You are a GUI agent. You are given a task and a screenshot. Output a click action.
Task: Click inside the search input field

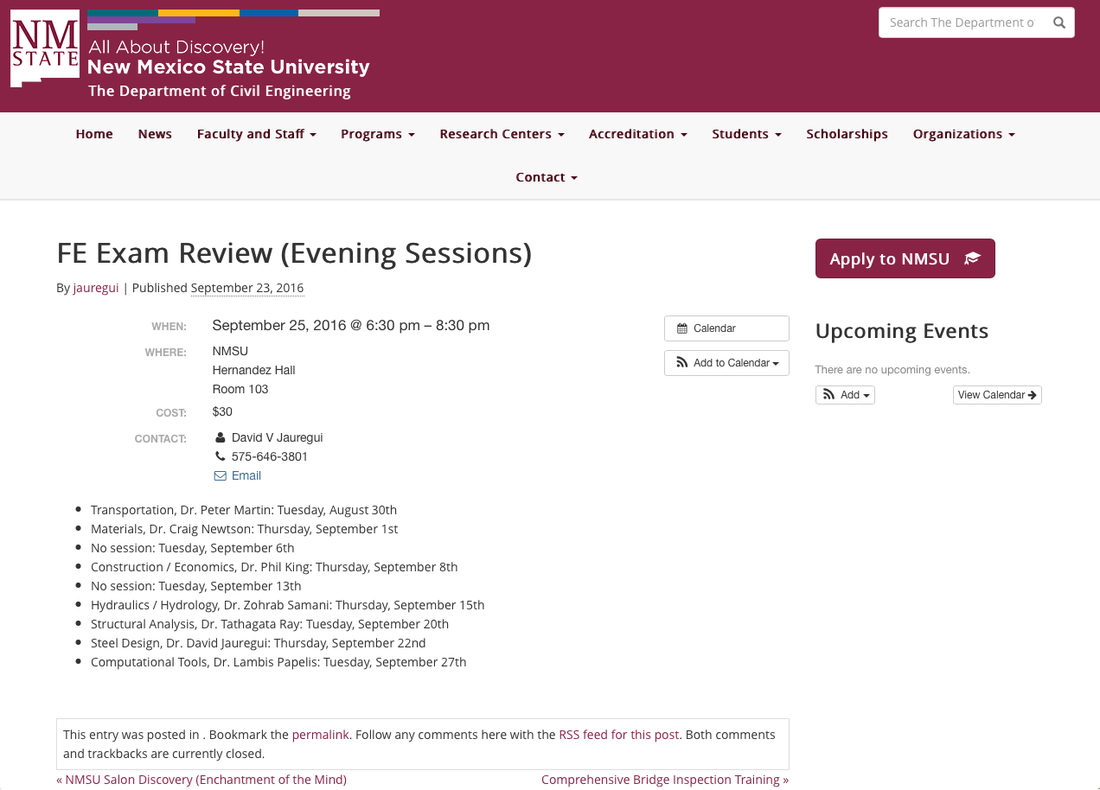pos(960,22)
